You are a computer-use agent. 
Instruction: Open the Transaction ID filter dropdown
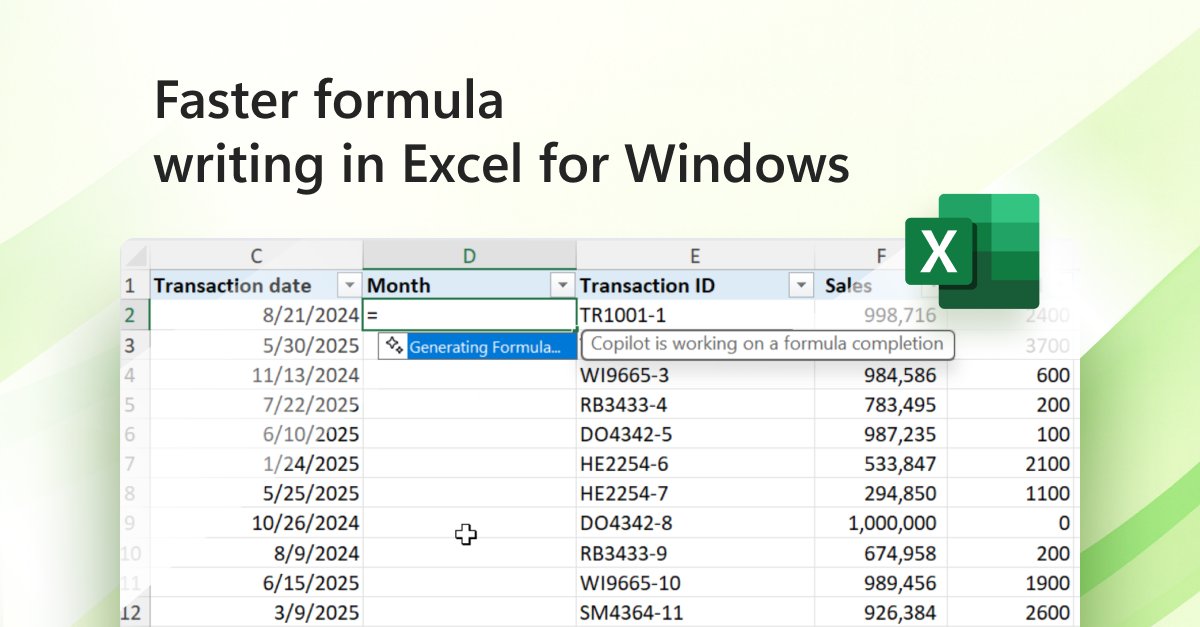click(801, 286)
